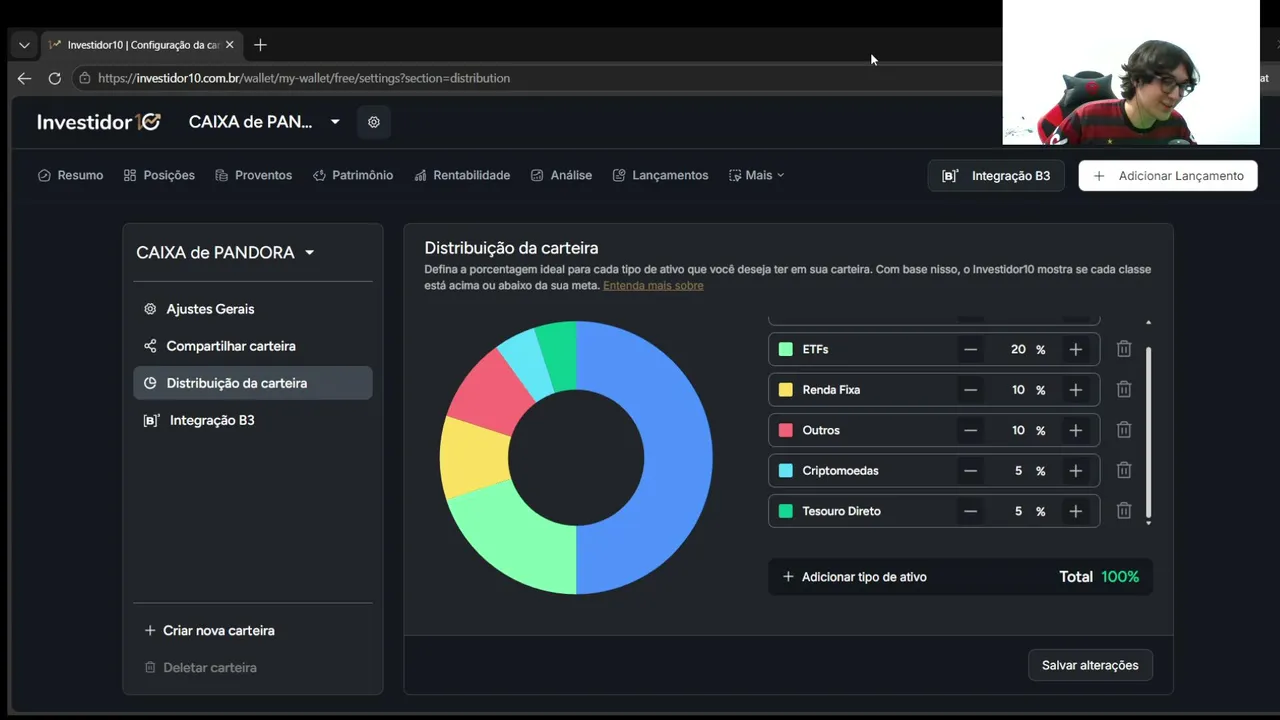Image resolution: width=1280 pixels, height=720 pixels.
Task: Go to the Posições tab
Action: pos(159,175)
